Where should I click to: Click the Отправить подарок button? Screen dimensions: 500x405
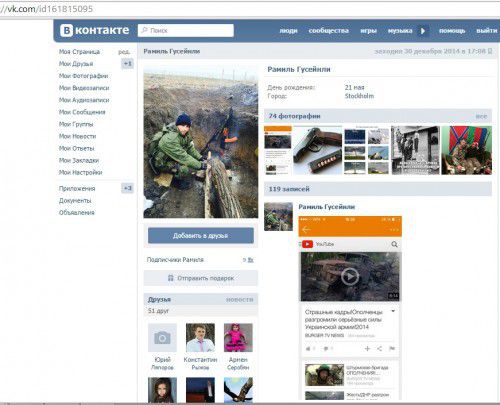tap(201, 278)
